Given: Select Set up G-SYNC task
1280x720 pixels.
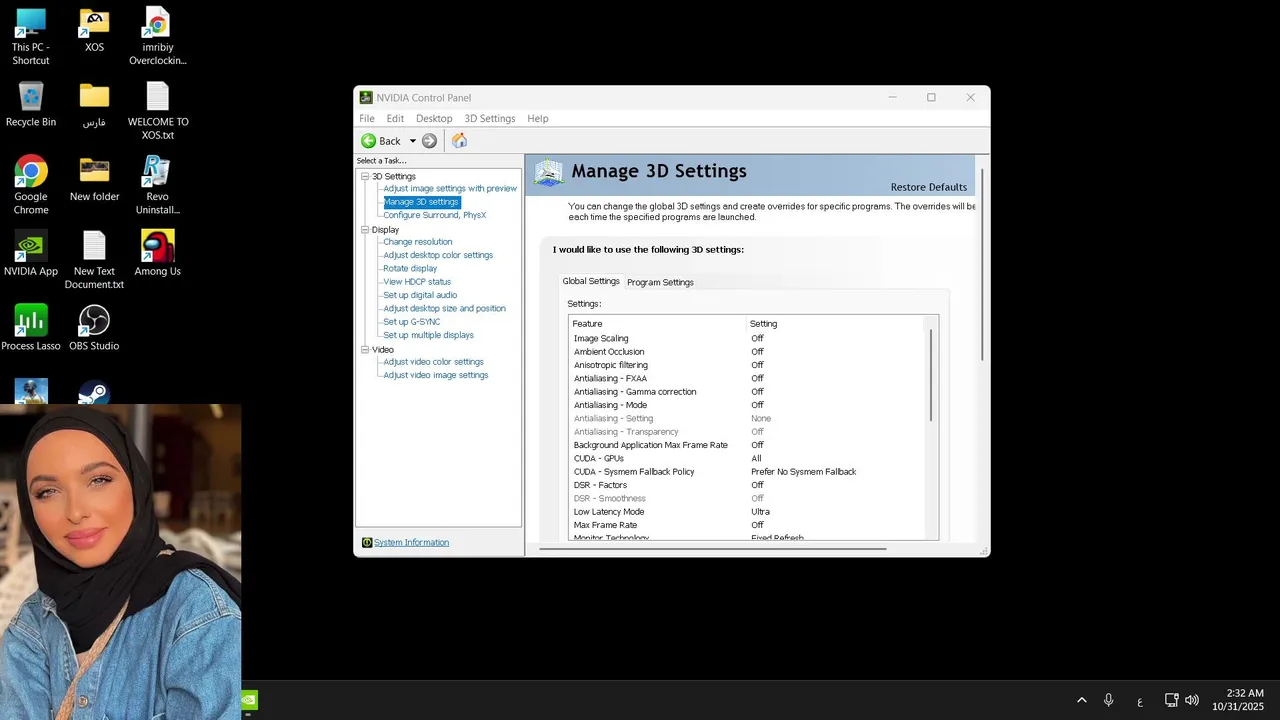Looking at the screenshot, I should pos(411,322).
